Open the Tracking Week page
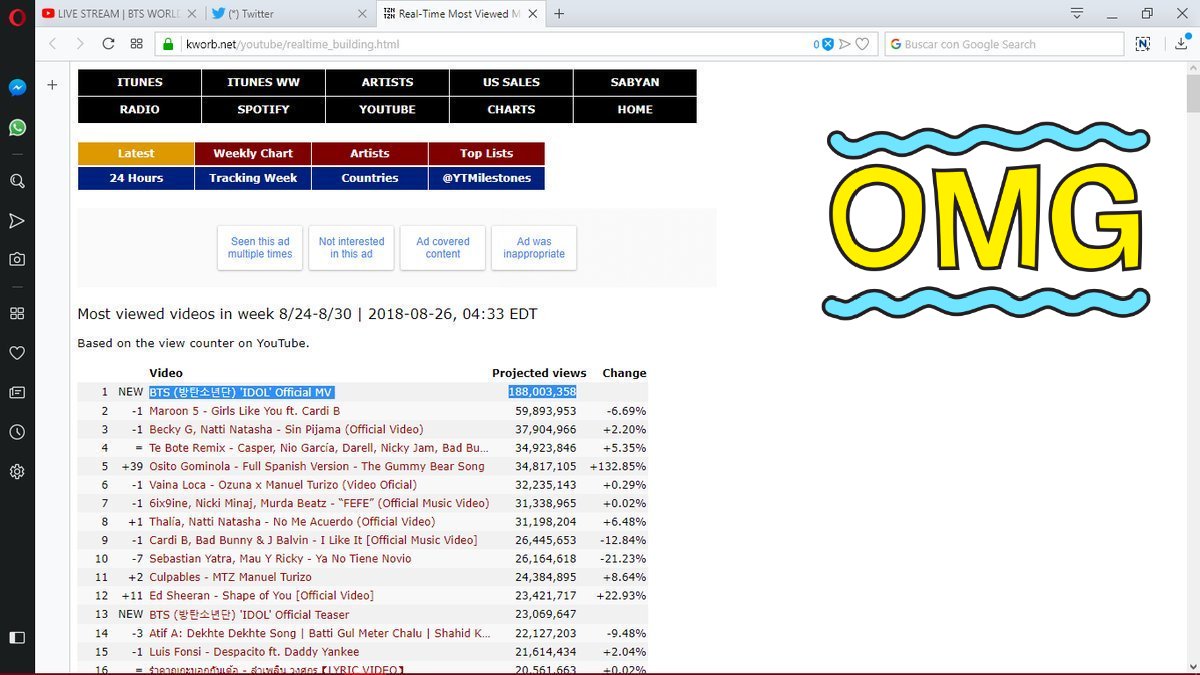 click(x=253, y=178)
